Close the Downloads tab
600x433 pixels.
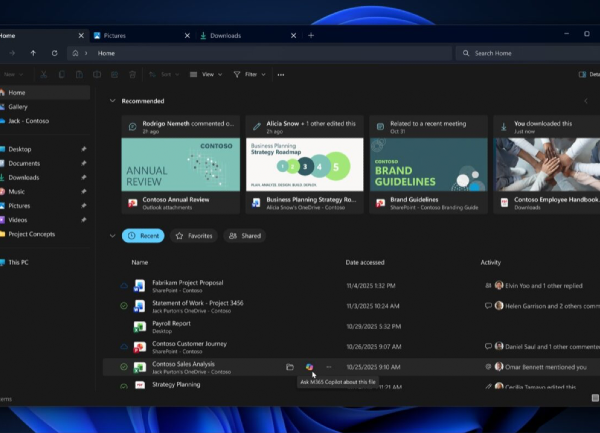pyautogui.click(x=293, y=36)
